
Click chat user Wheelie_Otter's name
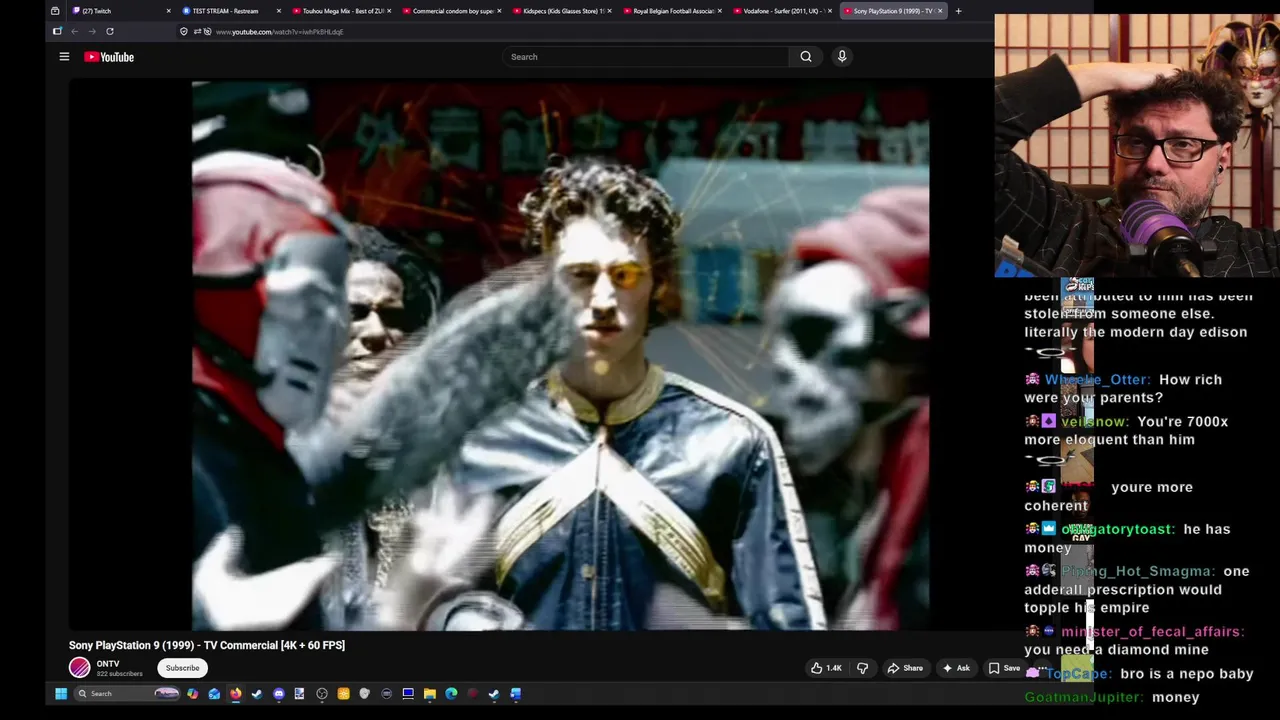point(1097,380)
